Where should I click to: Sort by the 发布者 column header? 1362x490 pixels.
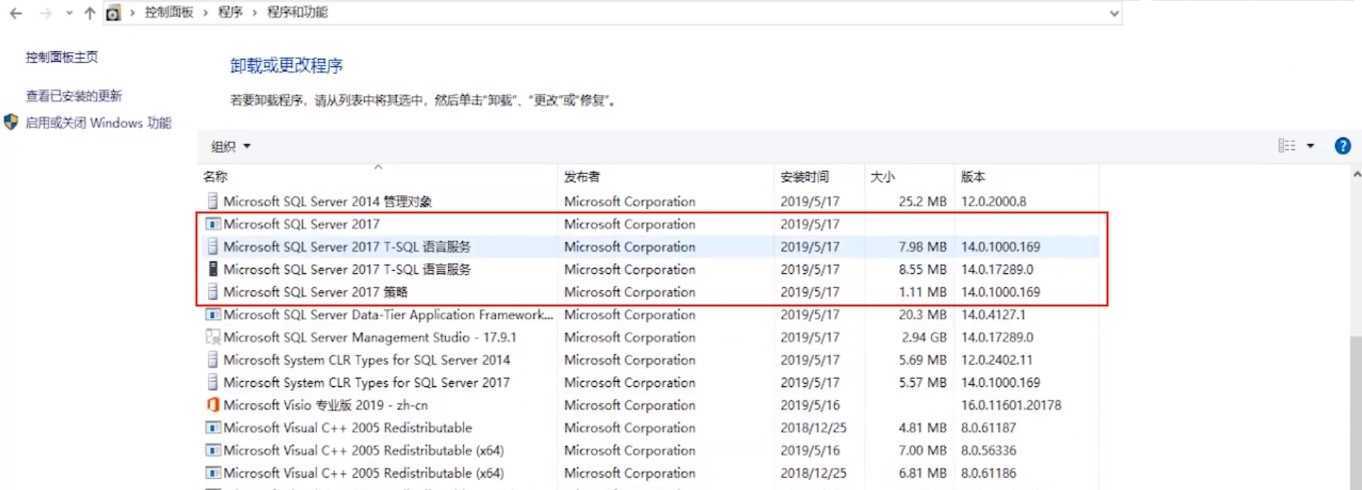click(x=582, y=177)
